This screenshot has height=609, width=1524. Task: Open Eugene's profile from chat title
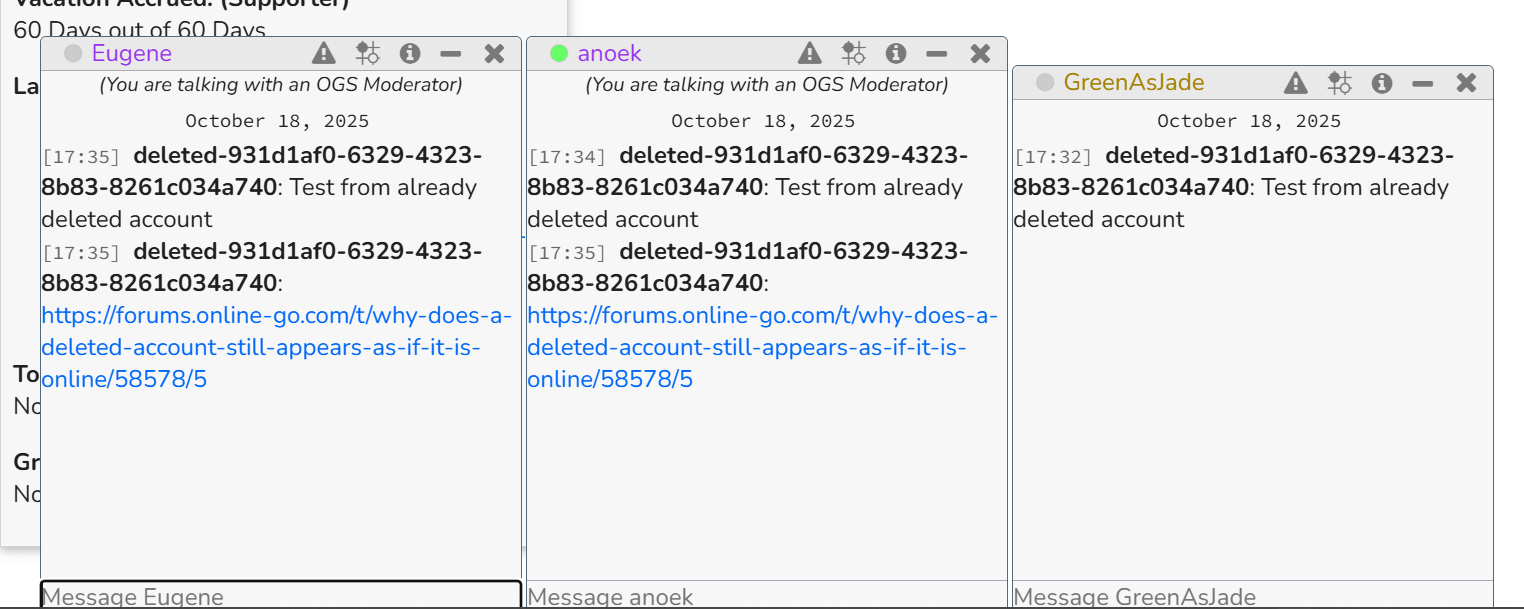[x=131, y=54]
